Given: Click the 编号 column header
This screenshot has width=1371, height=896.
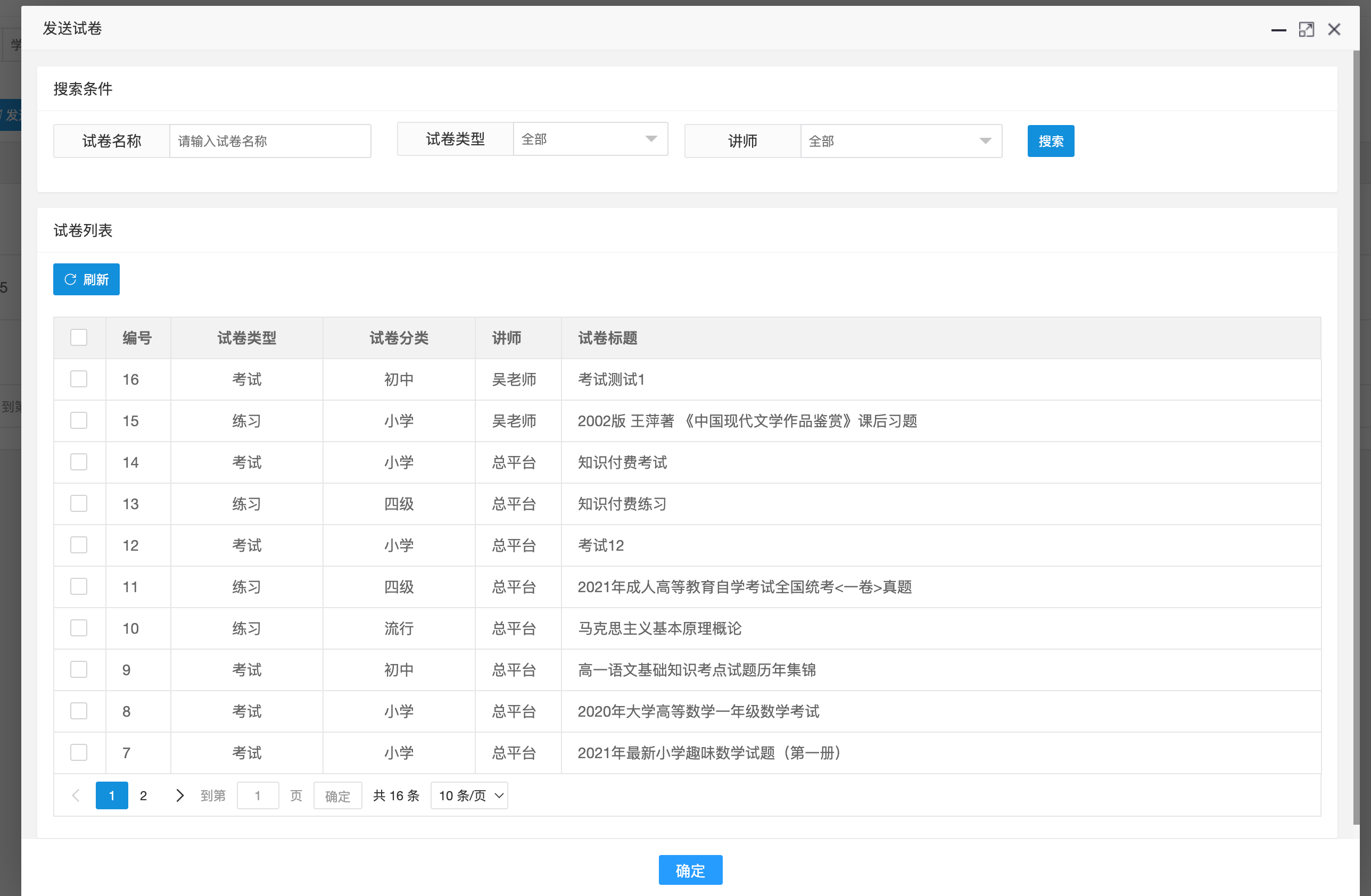Looking at the screenshot, I should [137, 338].
